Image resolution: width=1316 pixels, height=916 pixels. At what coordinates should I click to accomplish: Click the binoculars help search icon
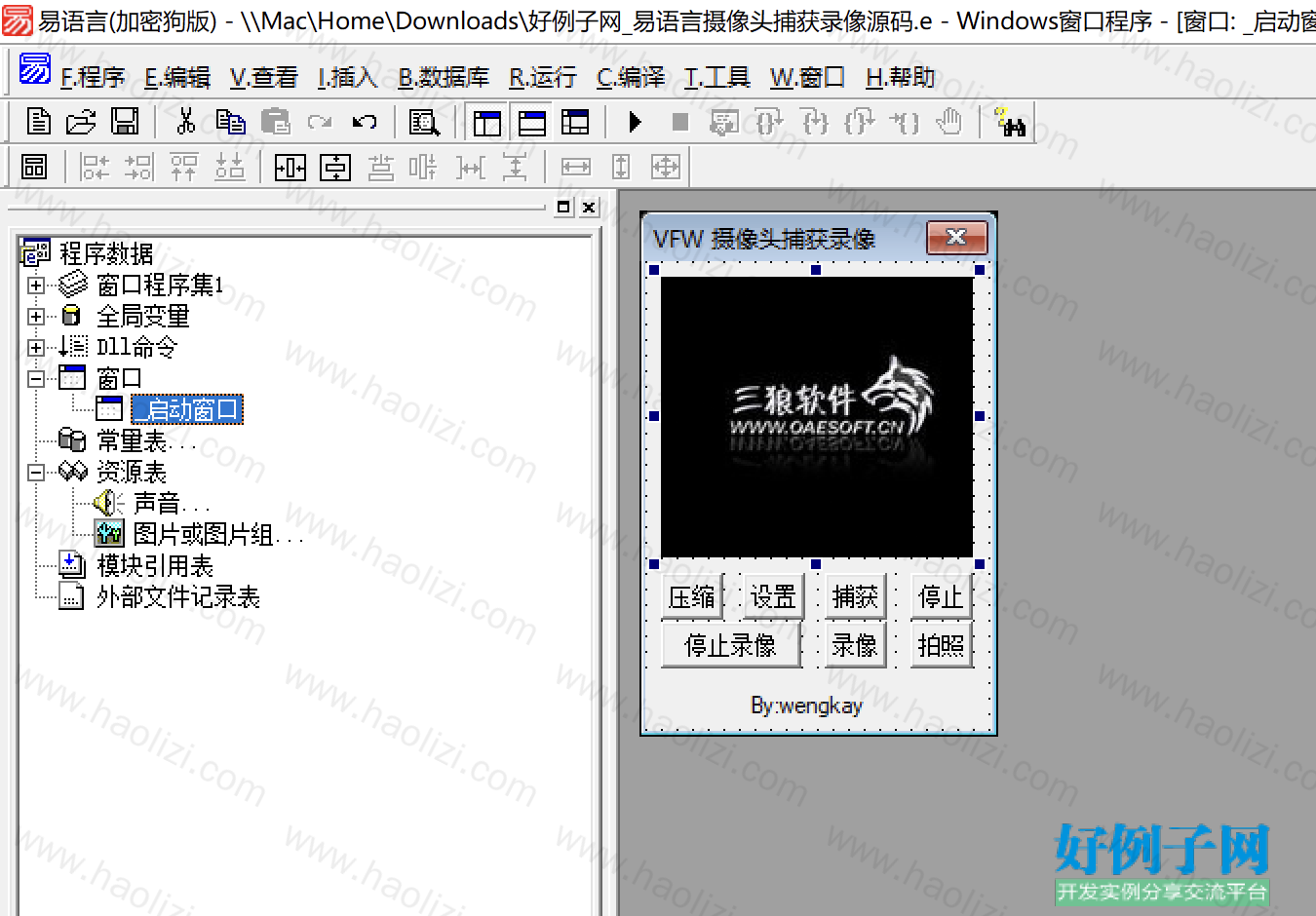1010,122
